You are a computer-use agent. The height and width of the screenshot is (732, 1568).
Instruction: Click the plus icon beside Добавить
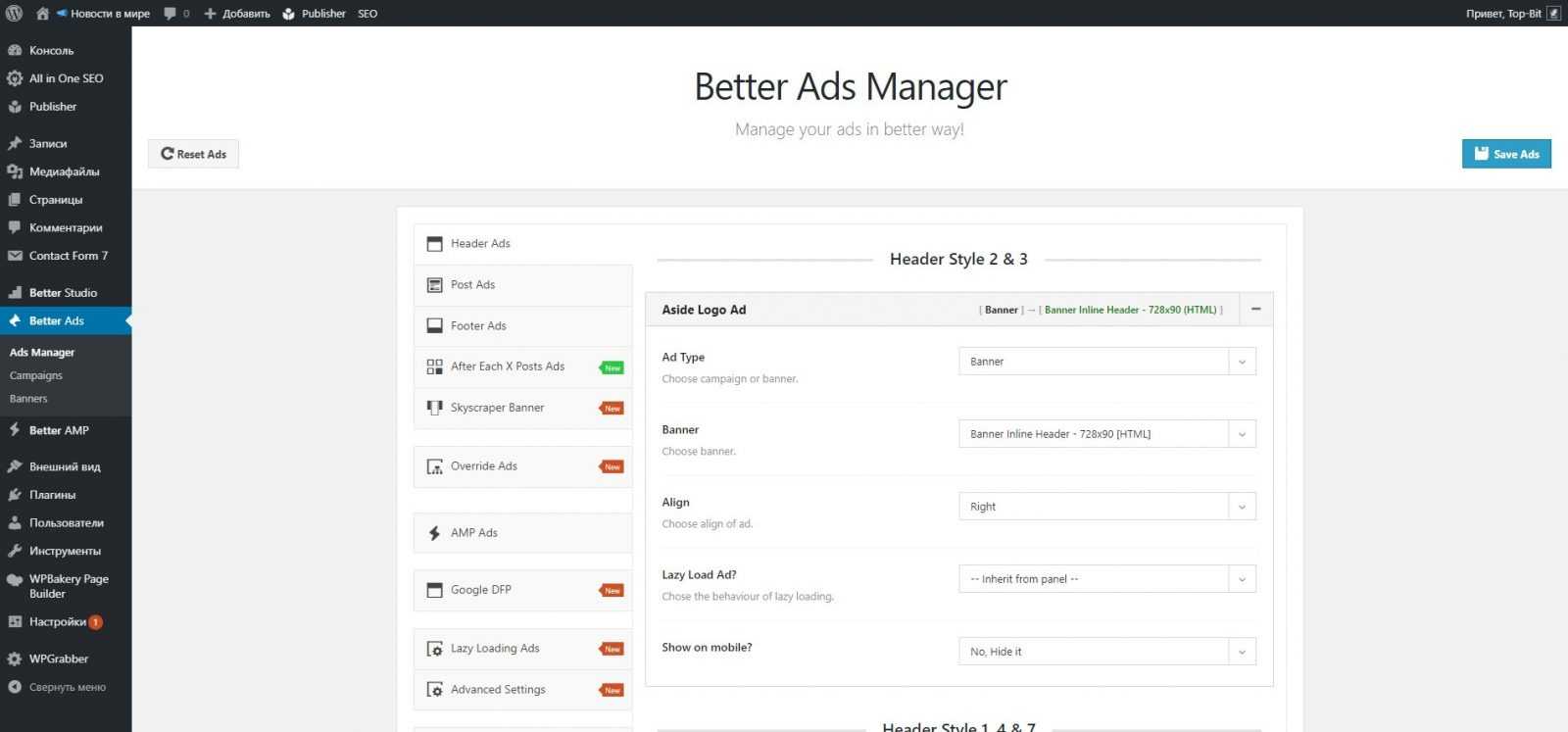pyautogui.click(x=210, y=14)
